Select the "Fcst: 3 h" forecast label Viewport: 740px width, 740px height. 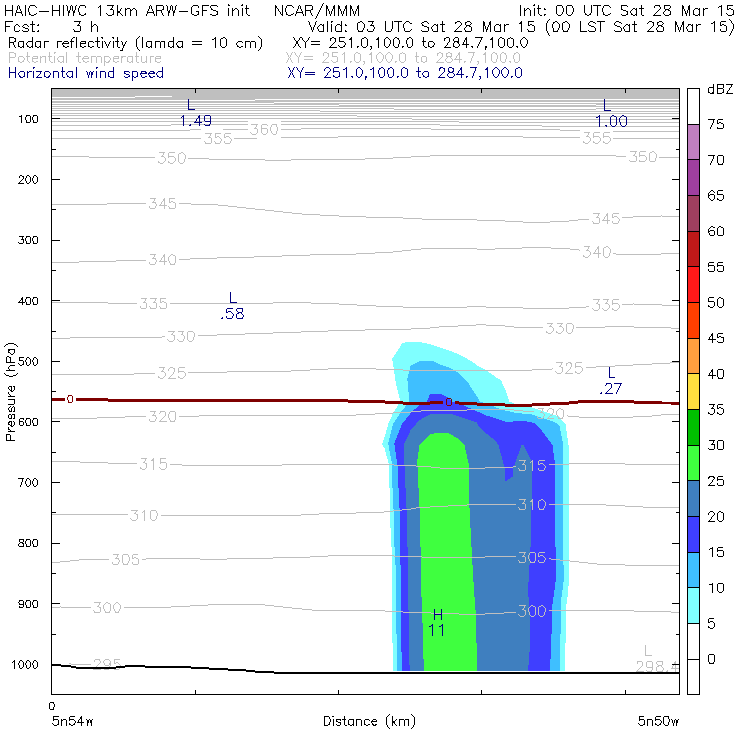point(51,26)
